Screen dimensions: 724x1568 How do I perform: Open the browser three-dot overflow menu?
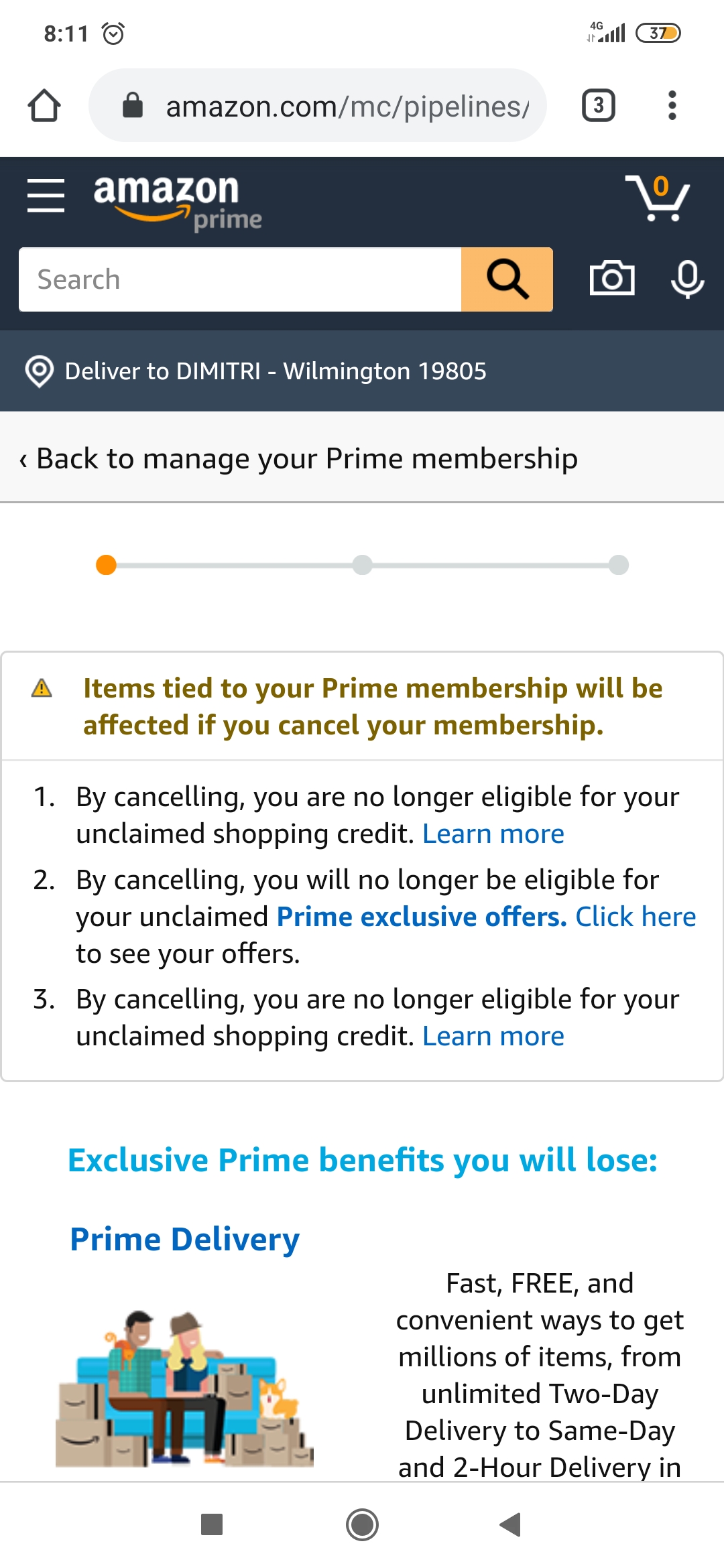point(672,106)
